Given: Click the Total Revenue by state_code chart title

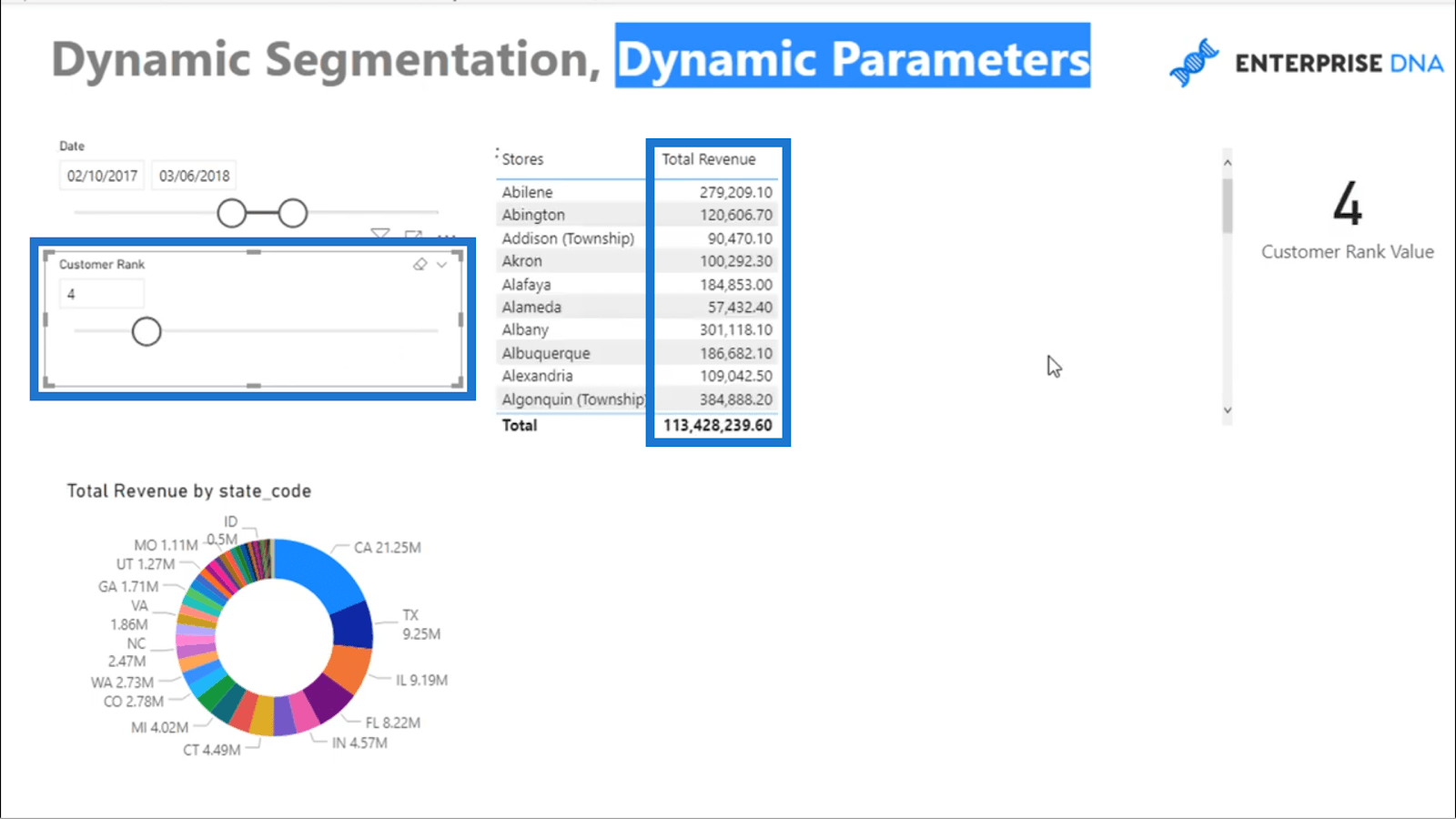Looking at the screenshot, I should click(x=189, y=491).
